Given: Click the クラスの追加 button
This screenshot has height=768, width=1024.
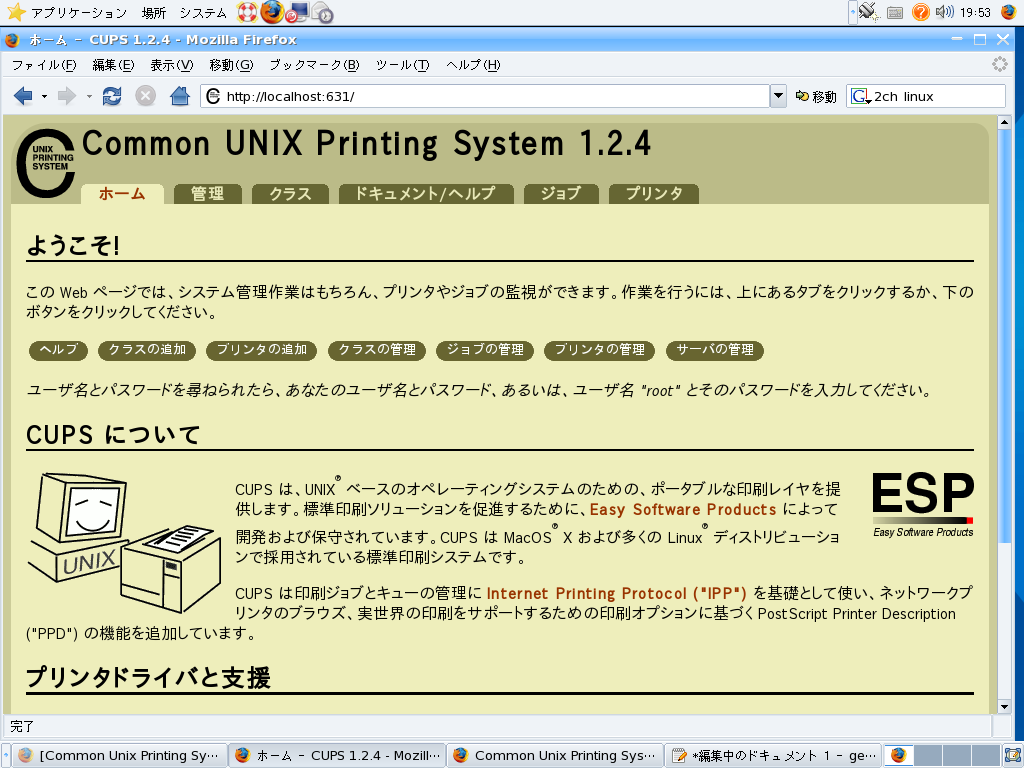Looking at the screenshot, I should tap(147, 350).
